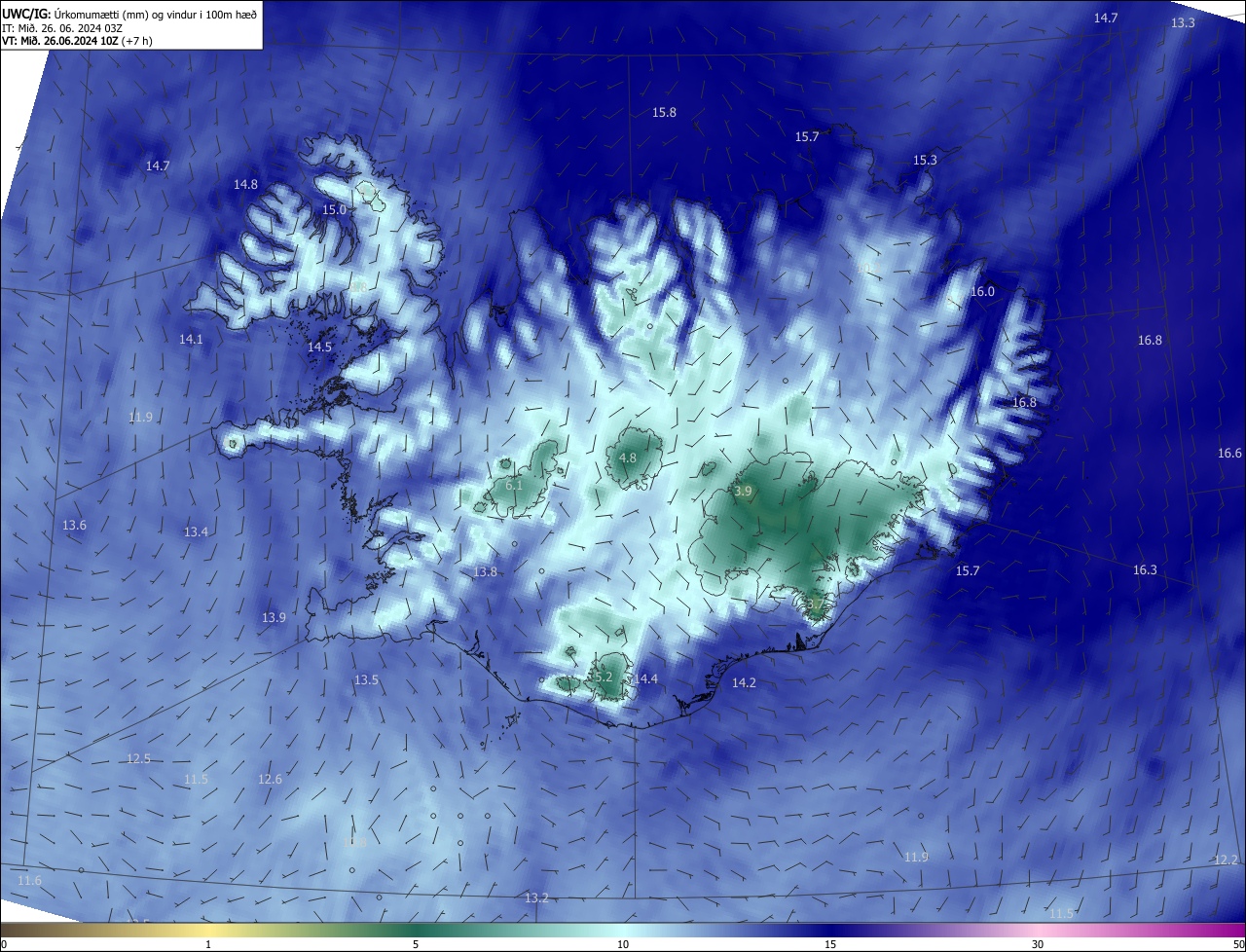The image size is (1246, 952).
Task: Click the 14.1 value west of the Westfjords
Action: (191, 339)
